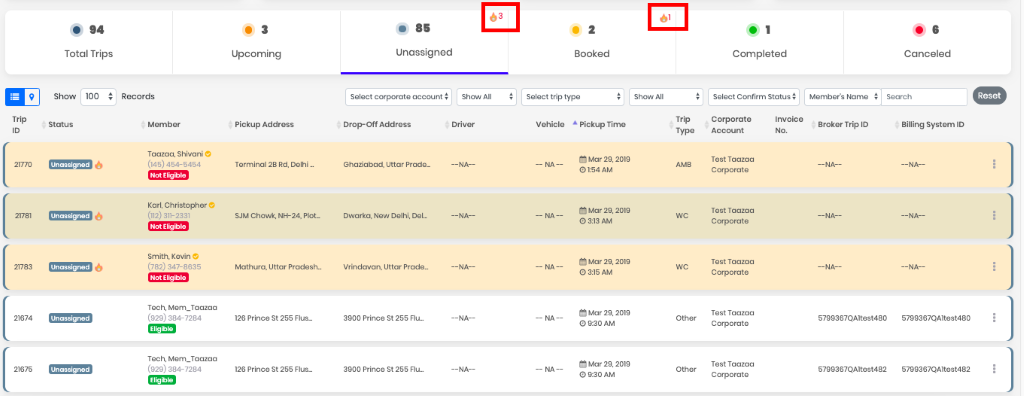Sort table by Driver column
The width and height of the screenshot is (1024, 396).
(x=463, y=124)
